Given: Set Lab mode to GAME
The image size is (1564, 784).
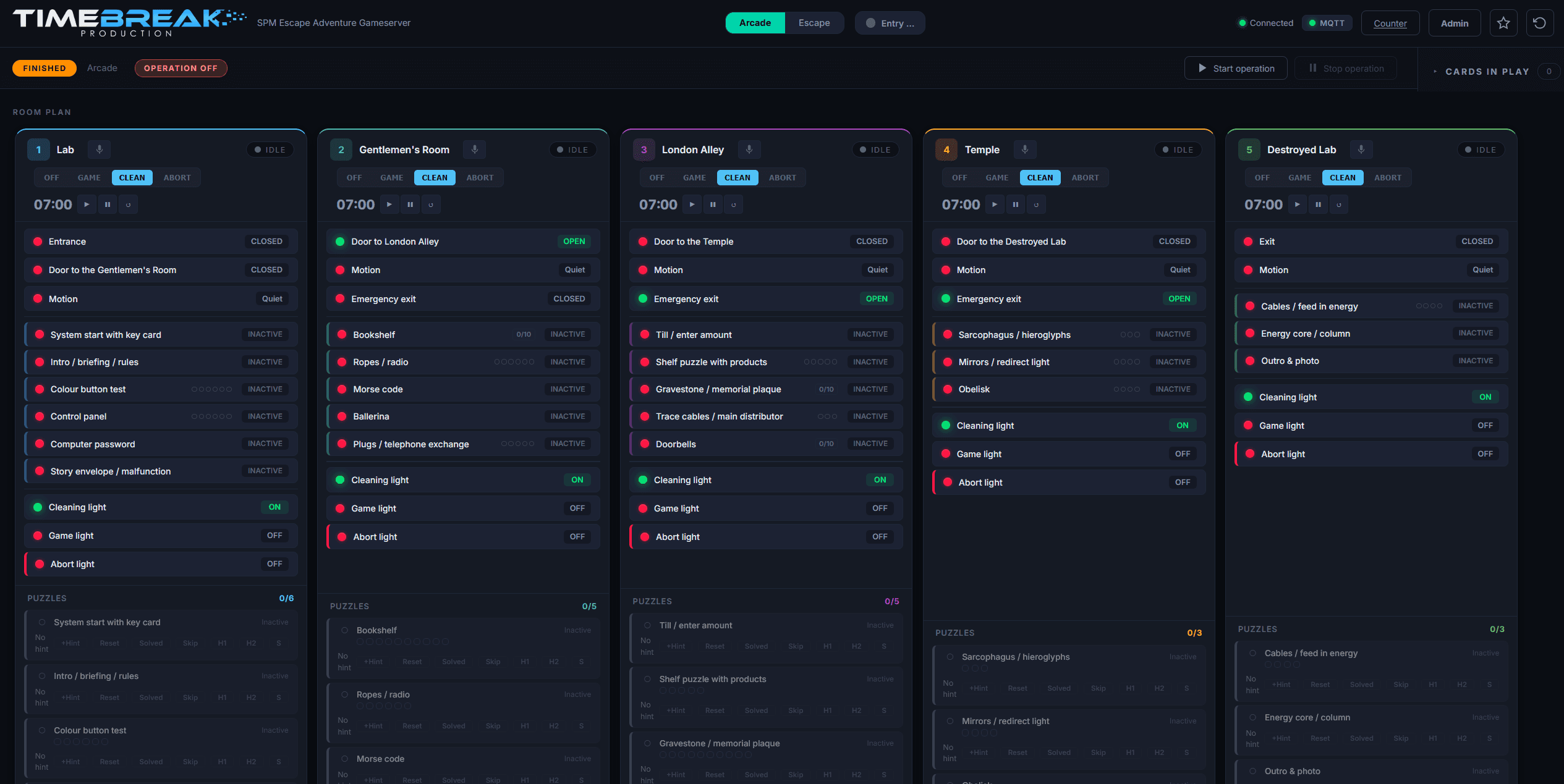Looking at the screenshot, I should pos(89,178).
